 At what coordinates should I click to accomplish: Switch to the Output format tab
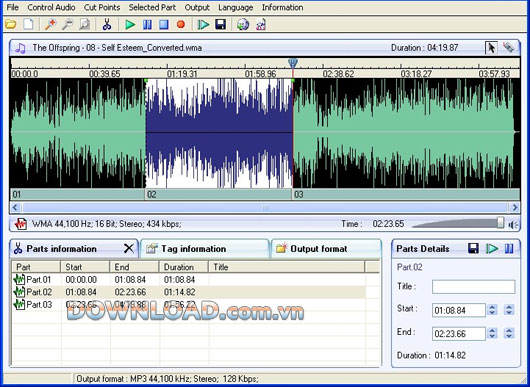tap(326, 249)
